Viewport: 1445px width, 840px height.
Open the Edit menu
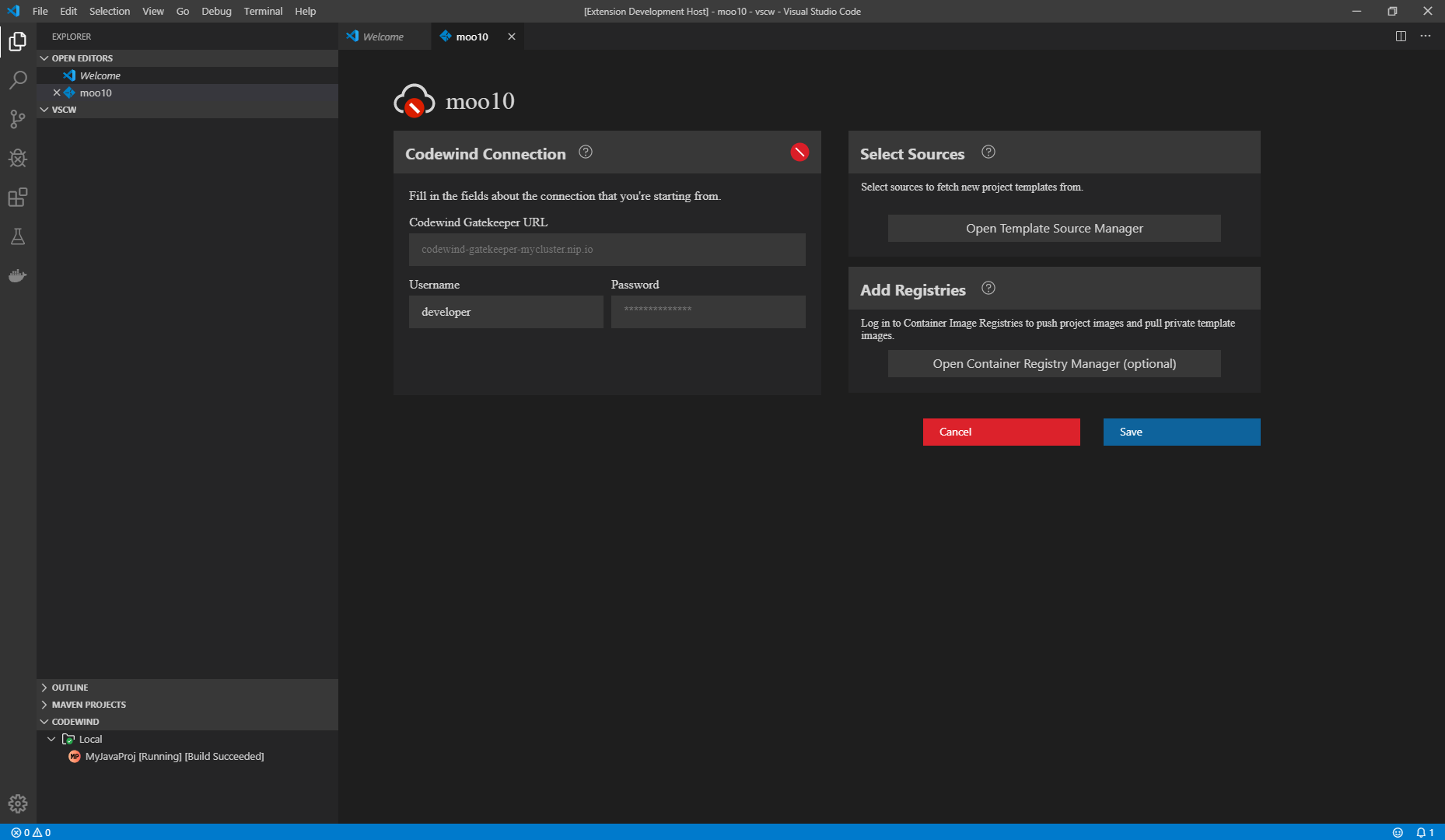(68, 11)
